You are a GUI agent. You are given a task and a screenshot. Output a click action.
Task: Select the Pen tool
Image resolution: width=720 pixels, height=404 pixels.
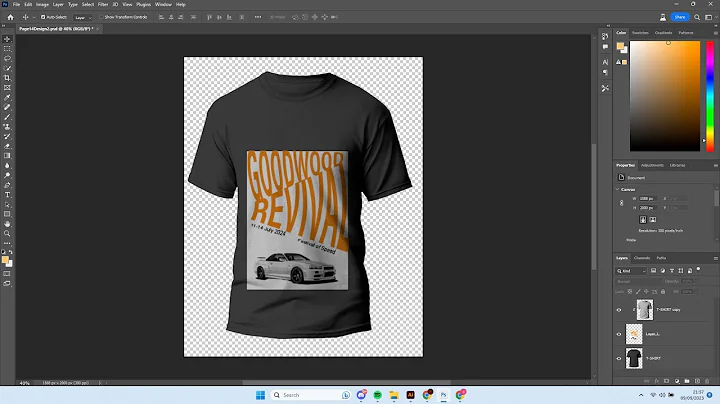(x=7, y=185)
